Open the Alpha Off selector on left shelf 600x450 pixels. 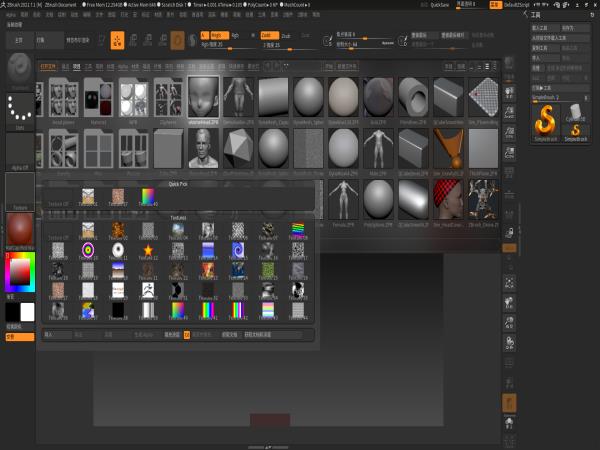(20, 152)
